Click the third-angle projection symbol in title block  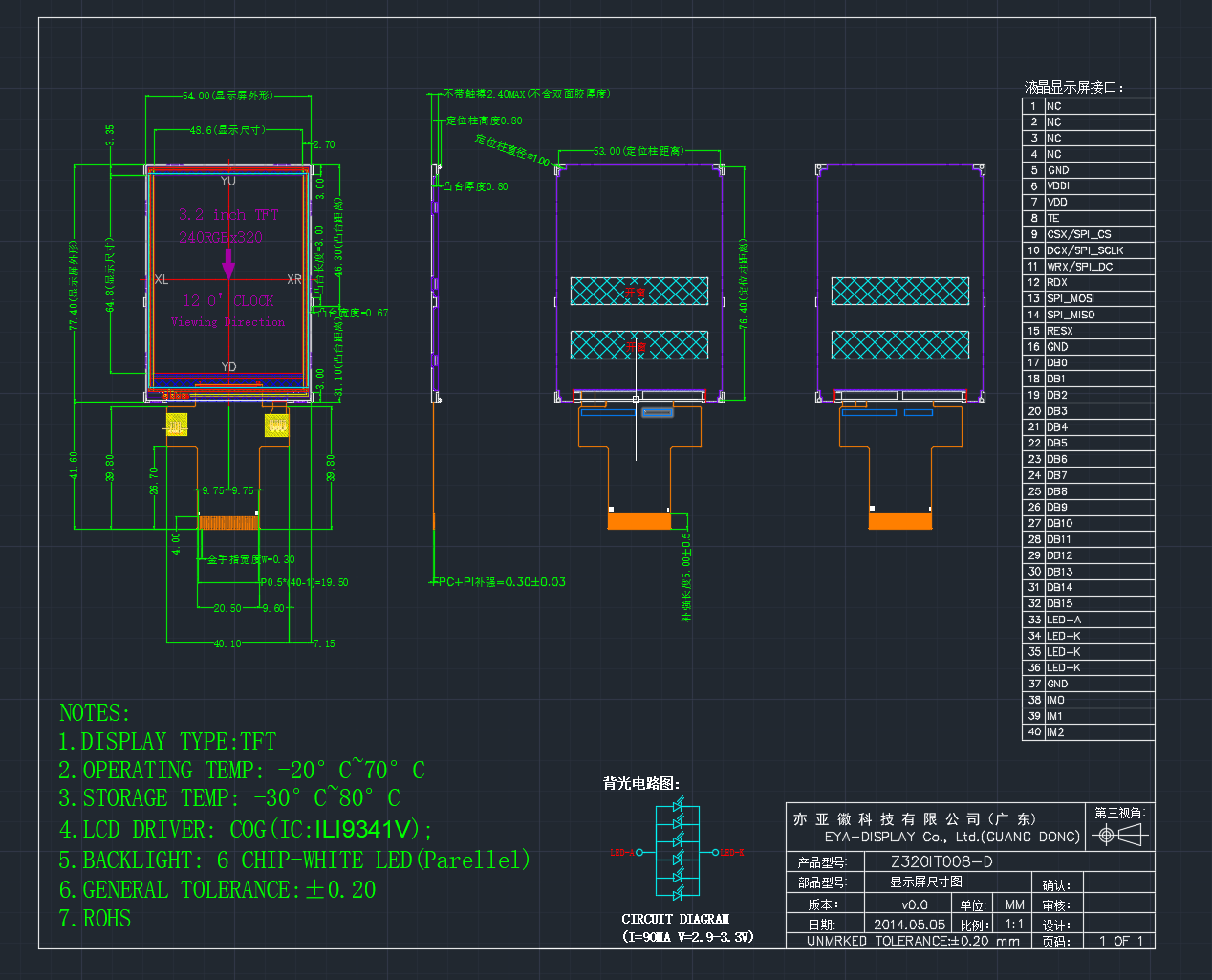coord(1119,836)
